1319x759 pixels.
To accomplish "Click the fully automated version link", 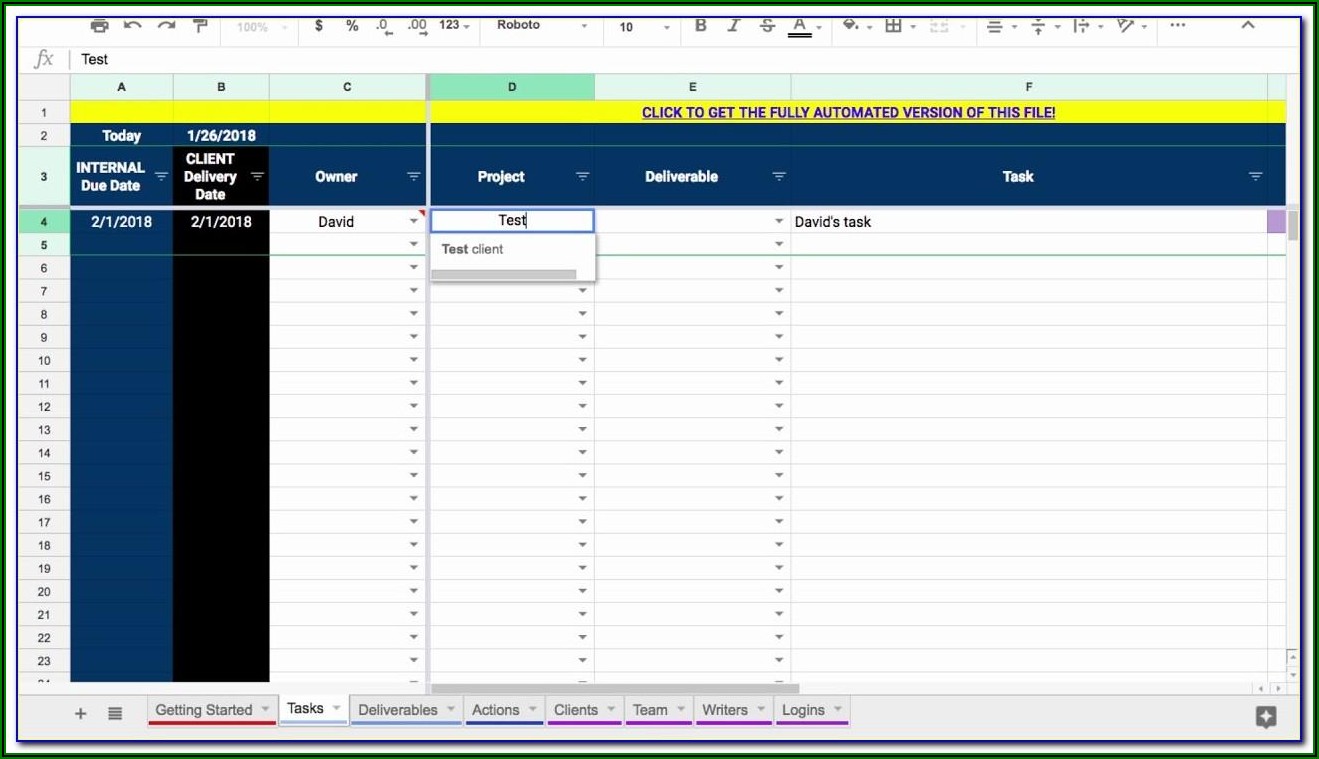I will coord(848,113).
